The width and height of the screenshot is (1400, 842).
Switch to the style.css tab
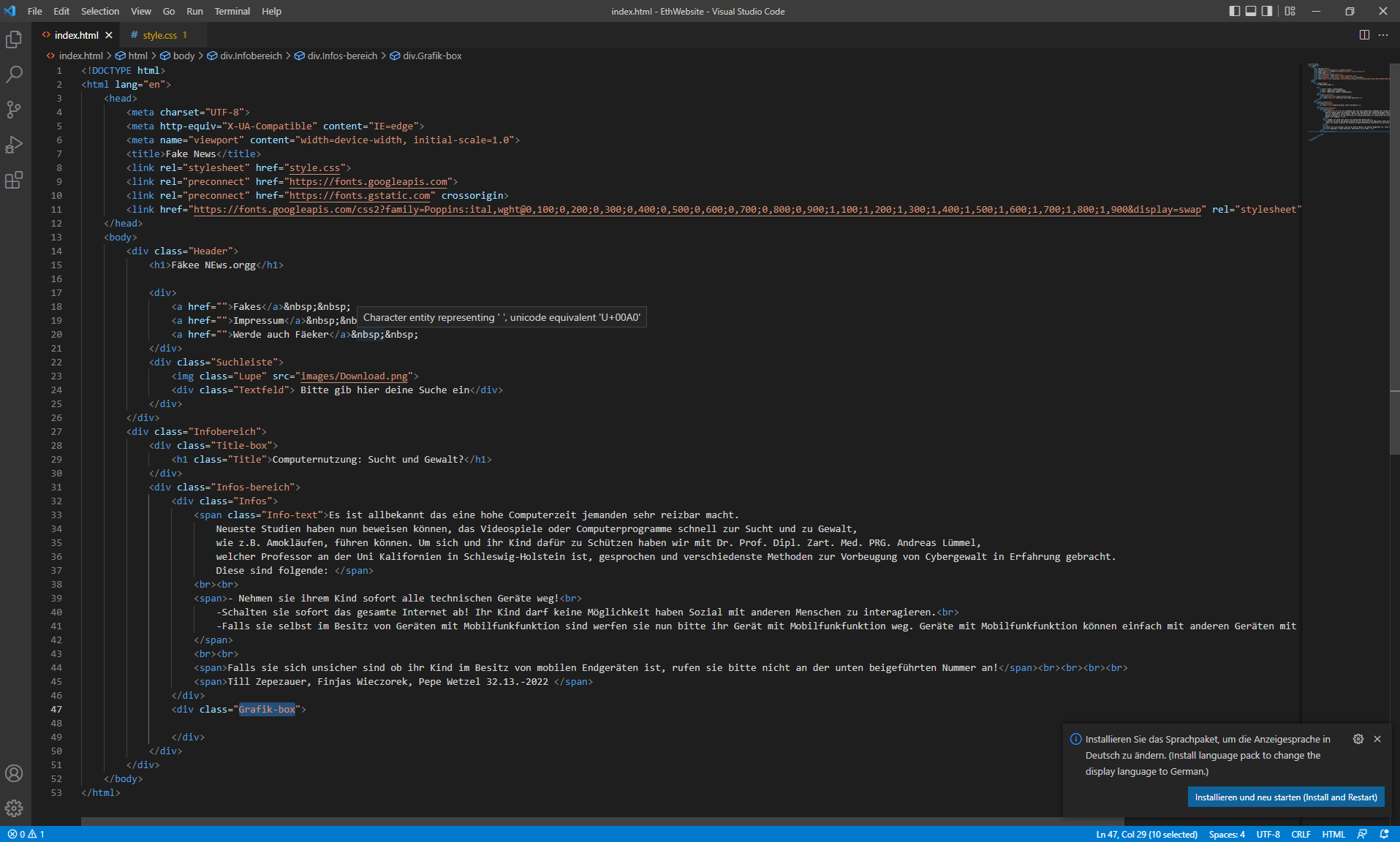159,35
